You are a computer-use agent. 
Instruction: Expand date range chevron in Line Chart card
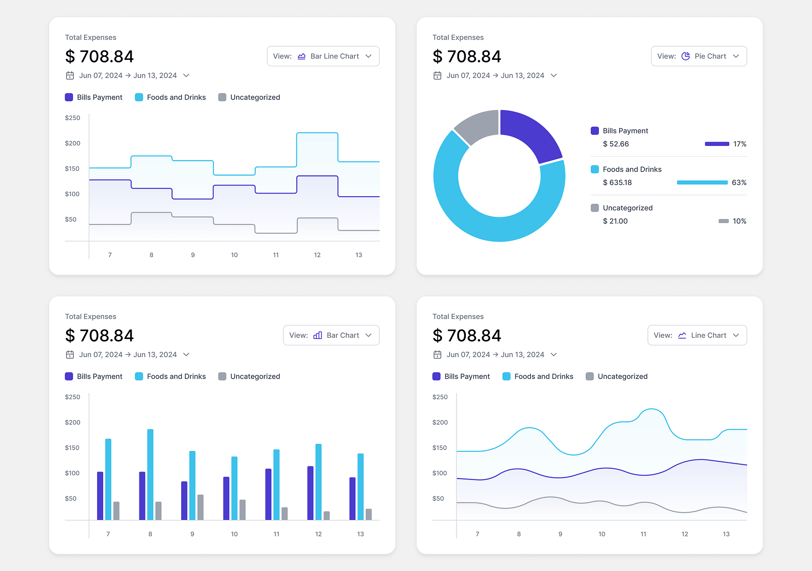(554, 355)
